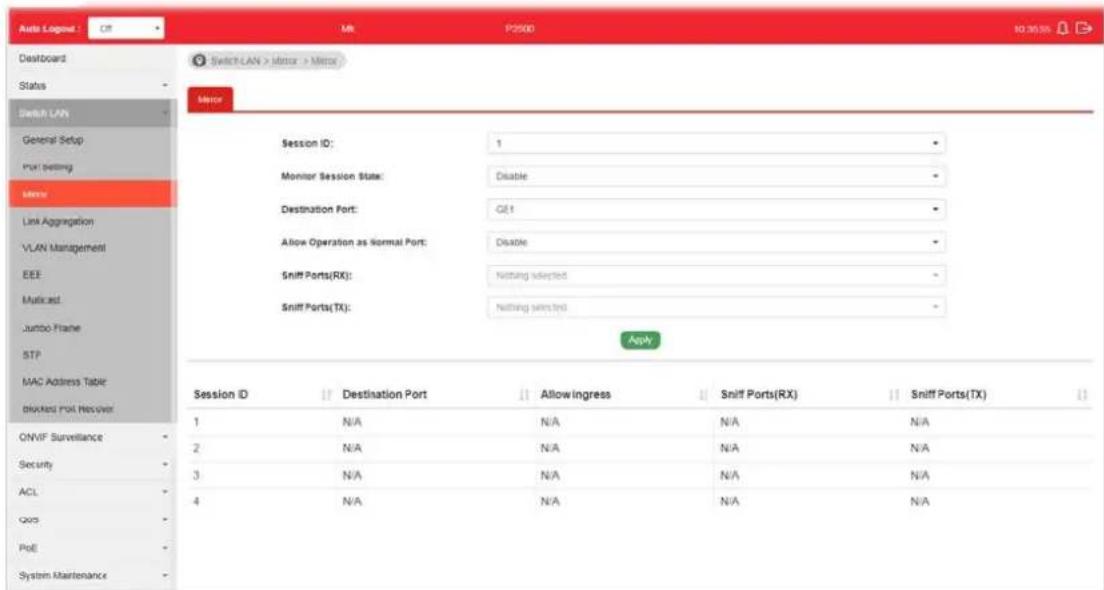Image resolution: width=1104 pixels, height=590 pixels.
Task: Click the Session ID 3 table row
Action: coord(640,475)
